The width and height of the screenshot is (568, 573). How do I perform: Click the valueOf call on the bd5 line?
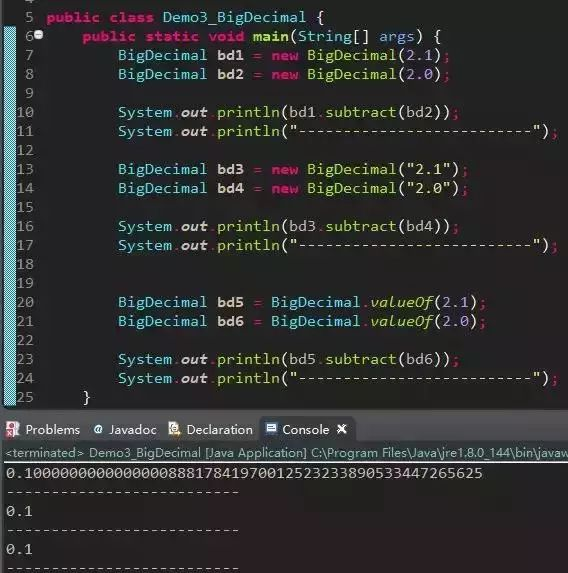401,302
